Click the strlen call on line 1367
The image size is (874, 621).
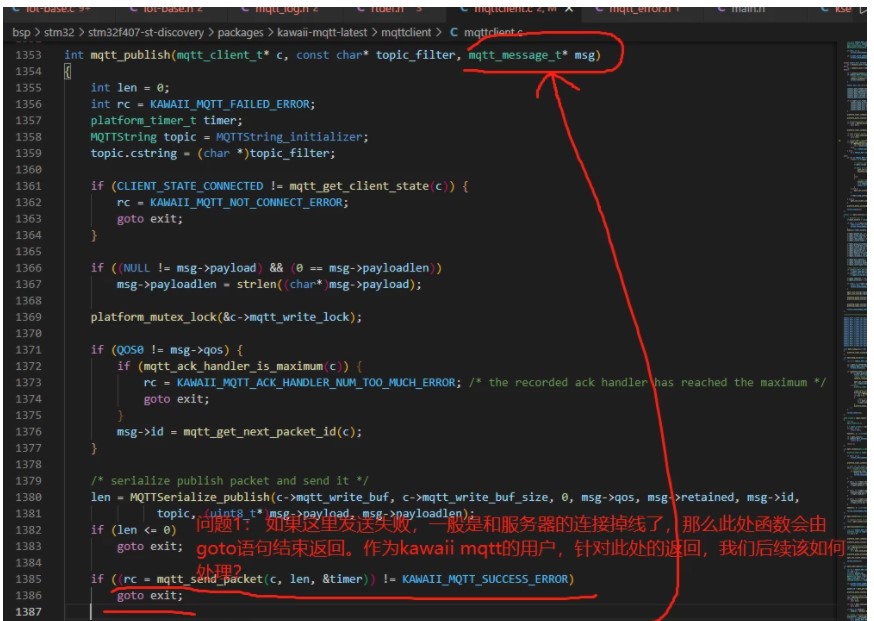tap(256, 284)
